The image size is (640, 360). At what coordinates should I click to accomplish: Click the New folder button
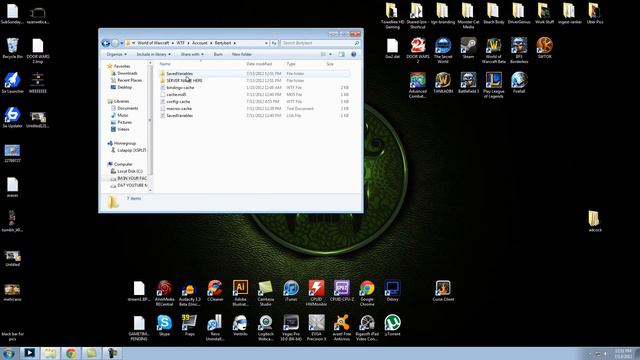coord(242,54)
